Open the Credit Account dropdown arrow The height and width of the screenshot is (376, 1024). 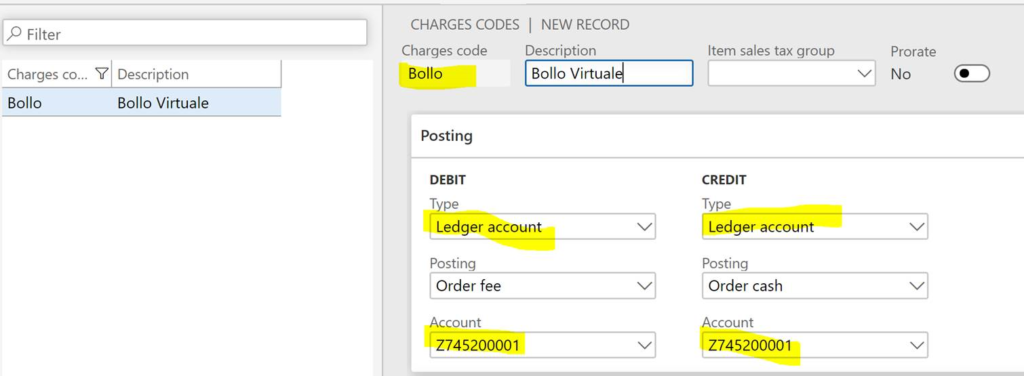917,345
